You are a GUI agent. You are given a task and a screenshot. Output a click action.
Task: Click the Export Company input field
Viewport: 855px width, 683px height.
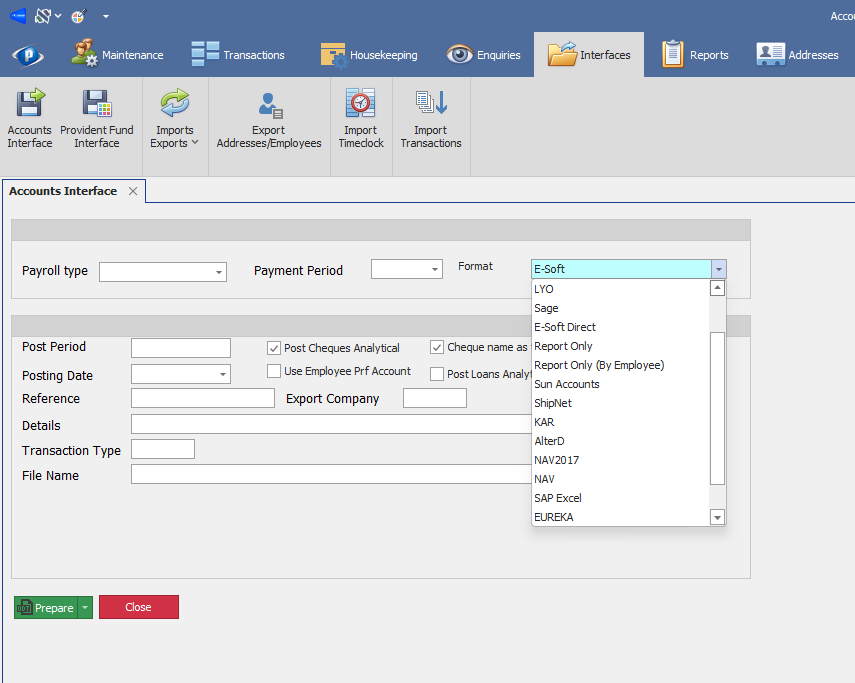(435, 398)
